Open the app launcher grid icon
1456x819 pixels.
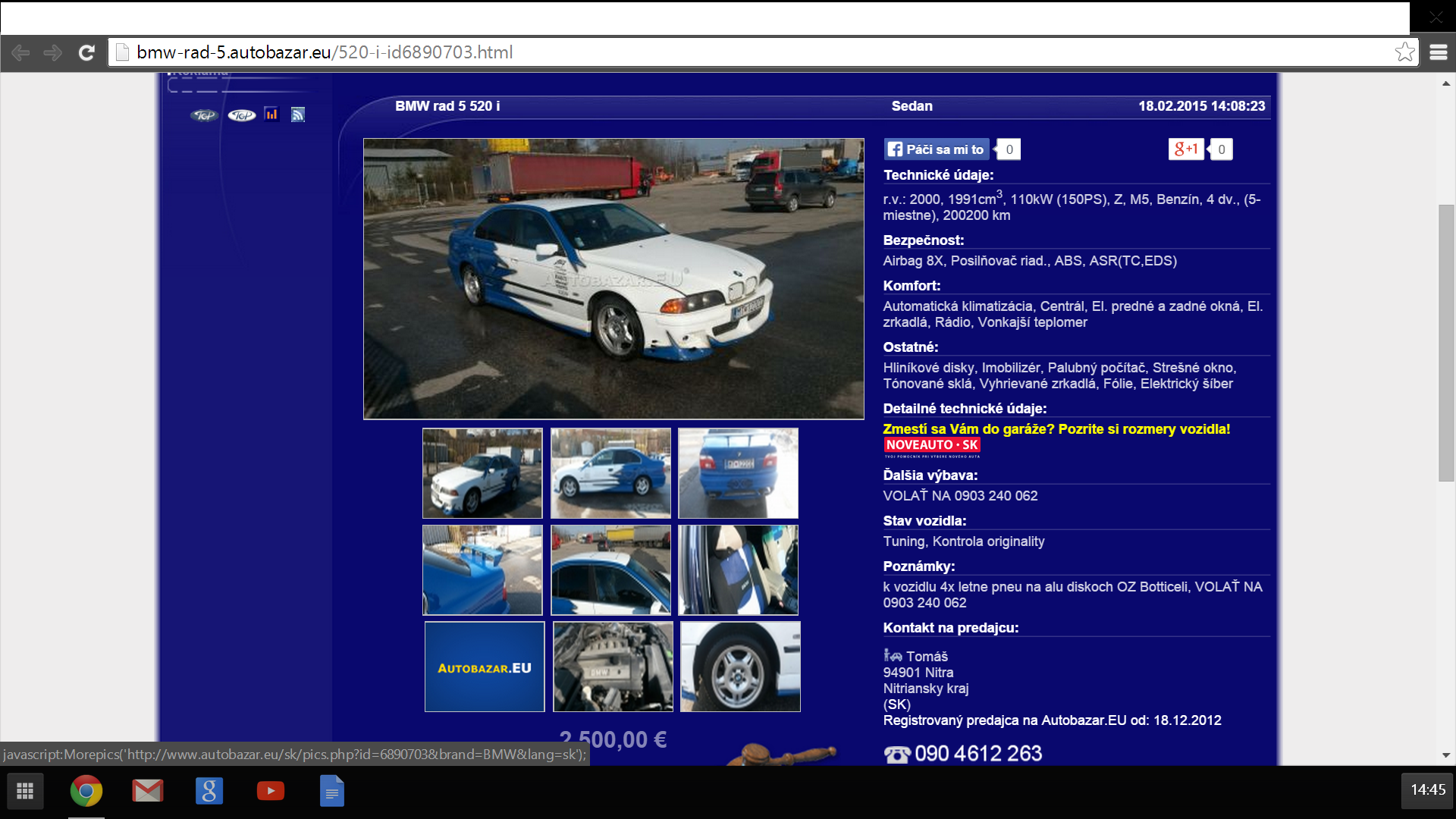pyautogui.click(x=25, y=791)
